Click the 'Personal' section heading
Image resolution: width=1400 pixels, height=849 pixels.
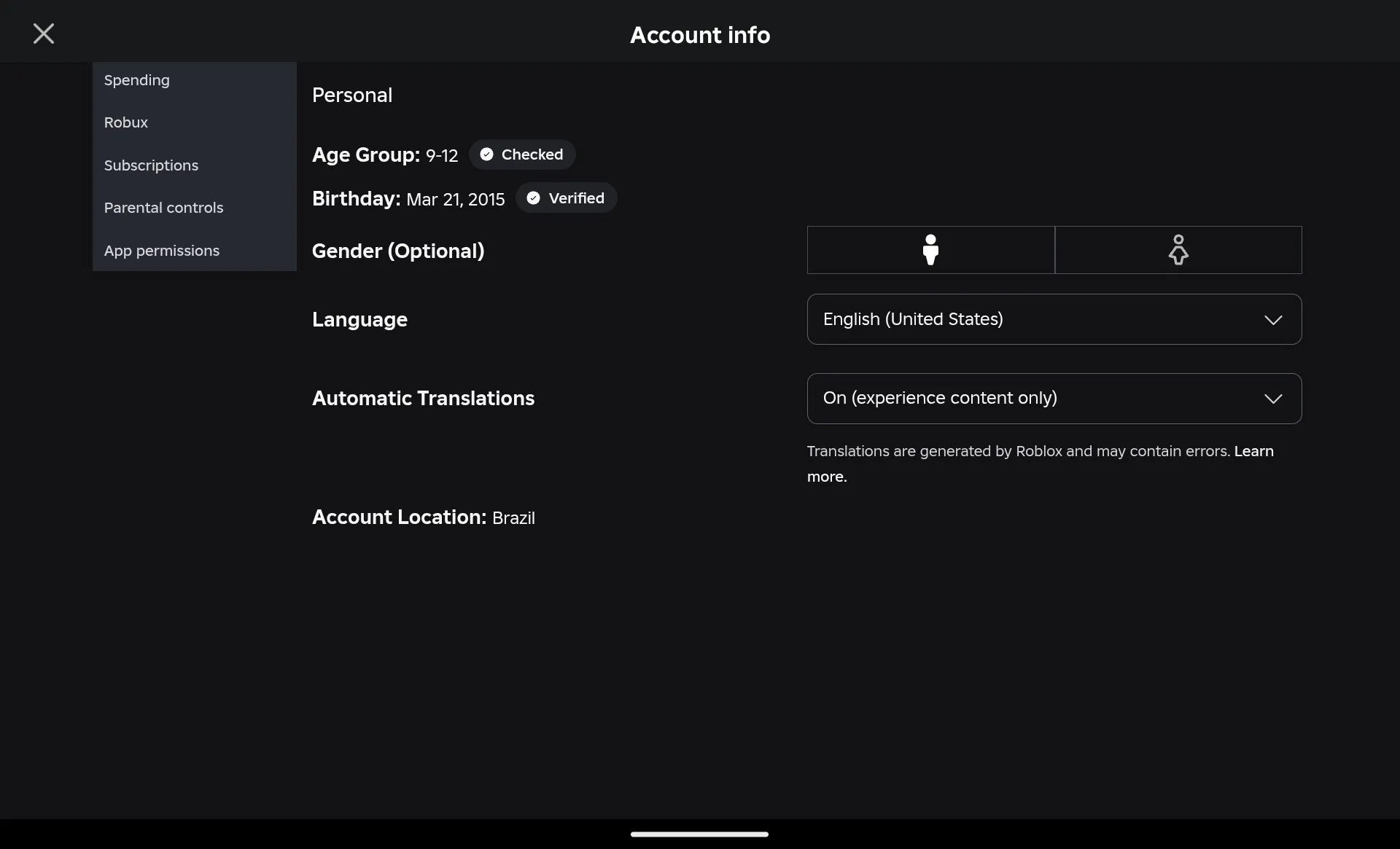point(352,95)
